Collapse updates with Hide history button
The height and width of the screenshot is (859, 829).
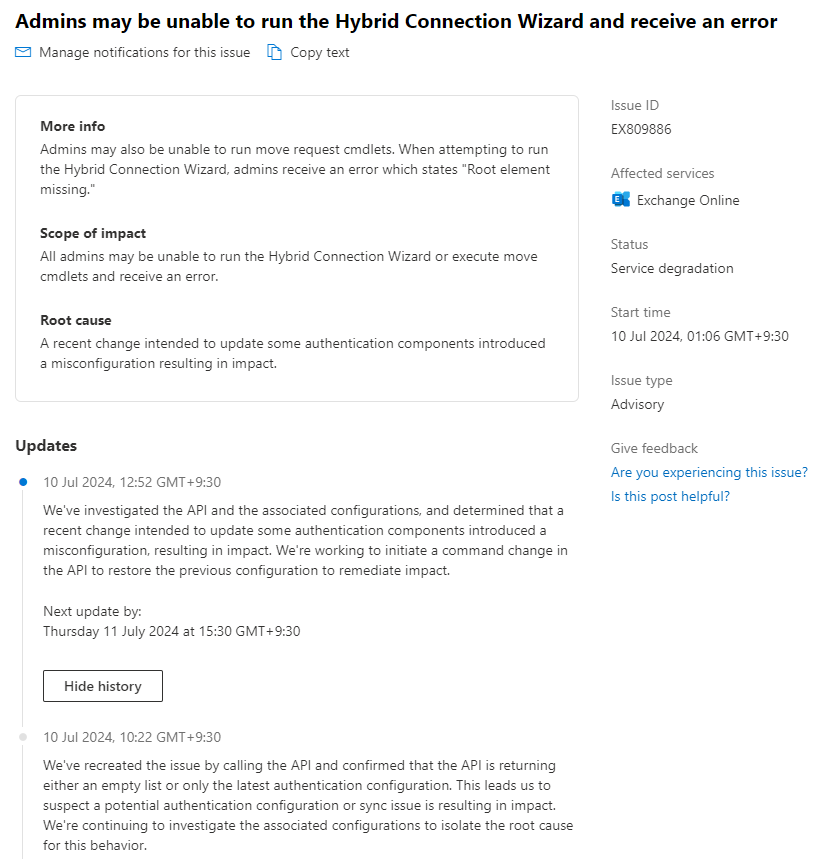click(103, 686)
